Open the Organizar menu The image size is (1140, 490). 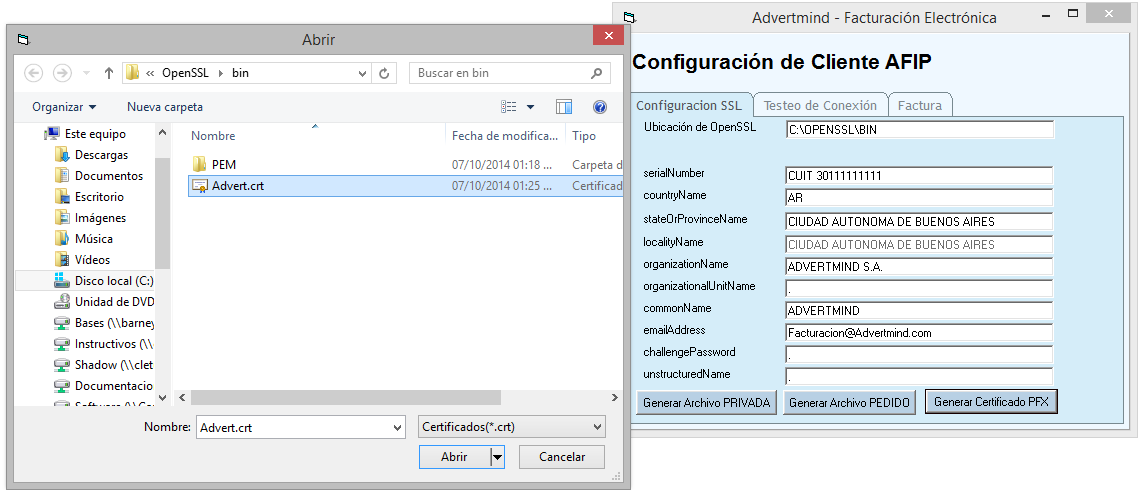pos(64,107)
